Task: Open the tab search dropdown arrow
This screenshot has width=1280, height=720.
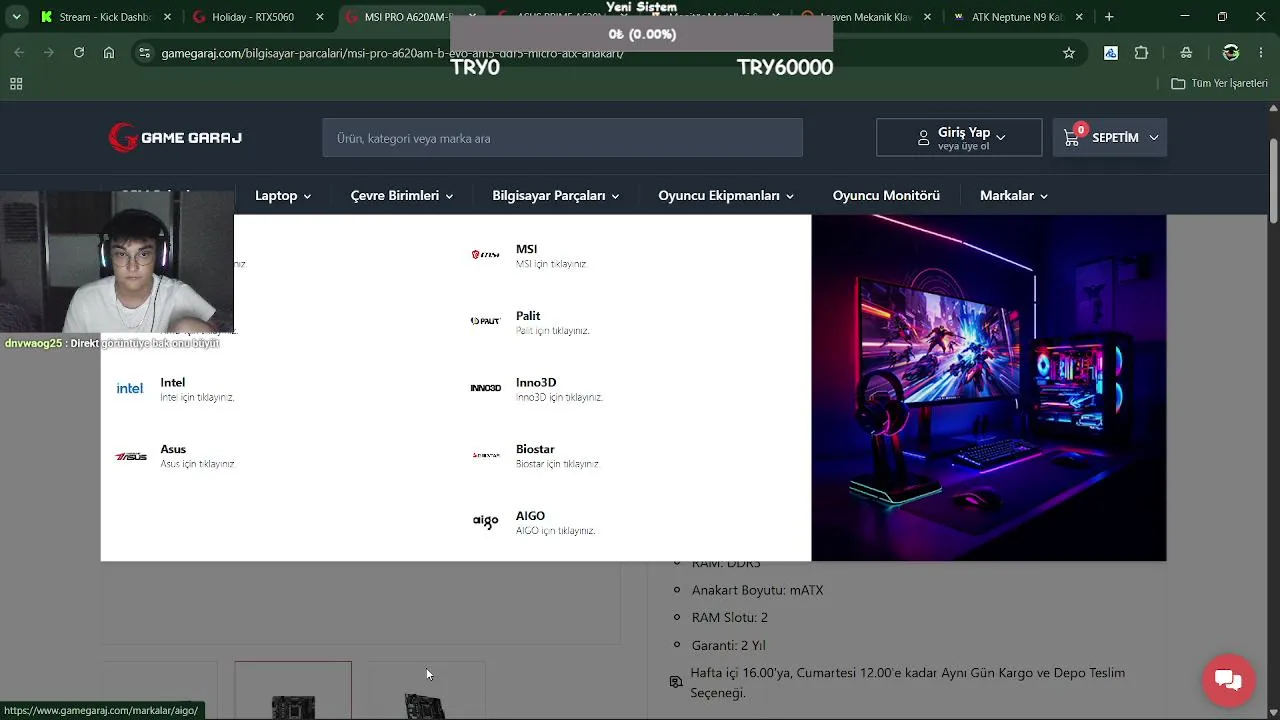Action: [x=16, y=17]
